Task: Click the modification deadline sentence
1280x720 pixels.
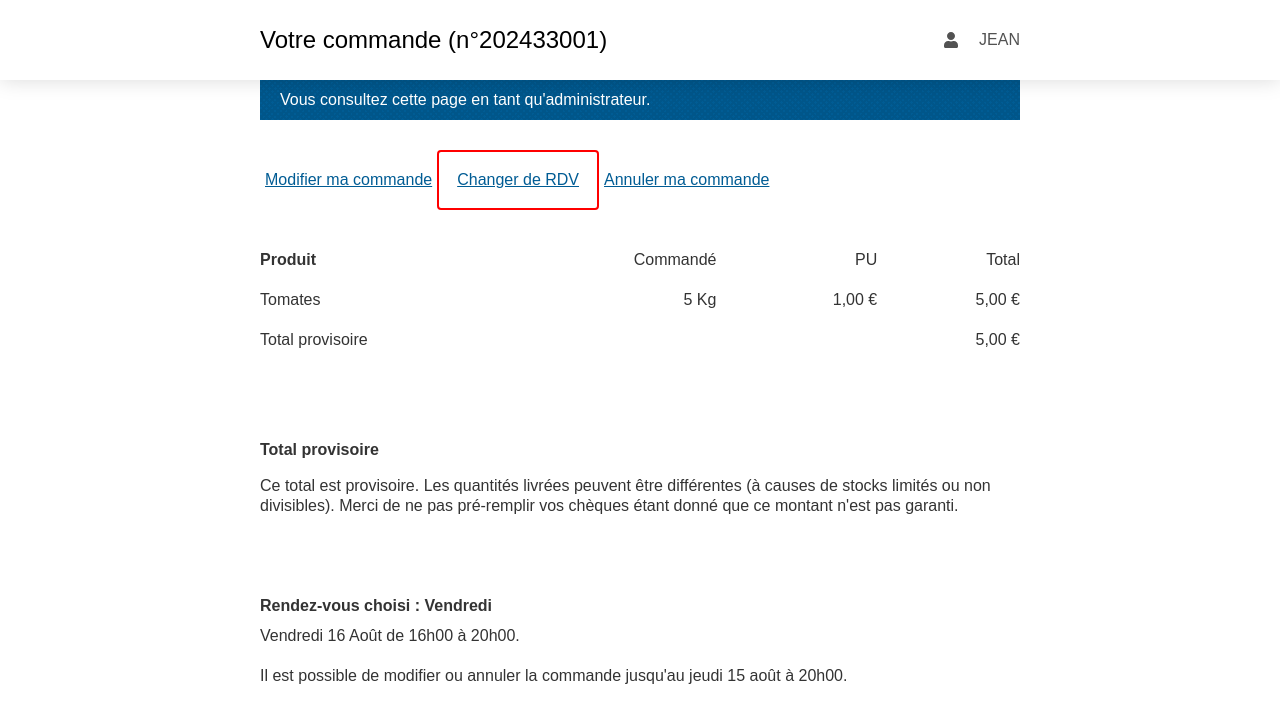Action: coord(553,676)
